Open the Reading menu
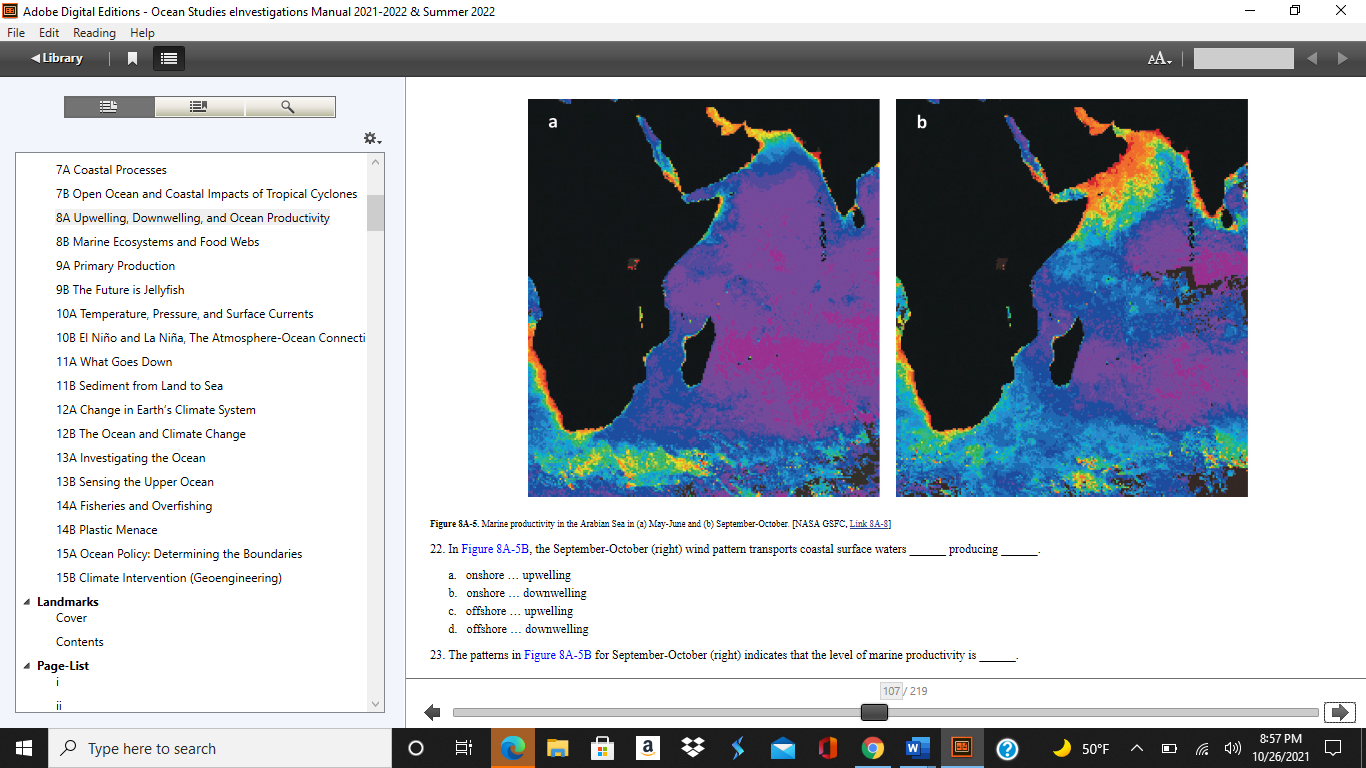Viewport: 1366px width, 768px height. pyautogui.click(x=94, y=32)
